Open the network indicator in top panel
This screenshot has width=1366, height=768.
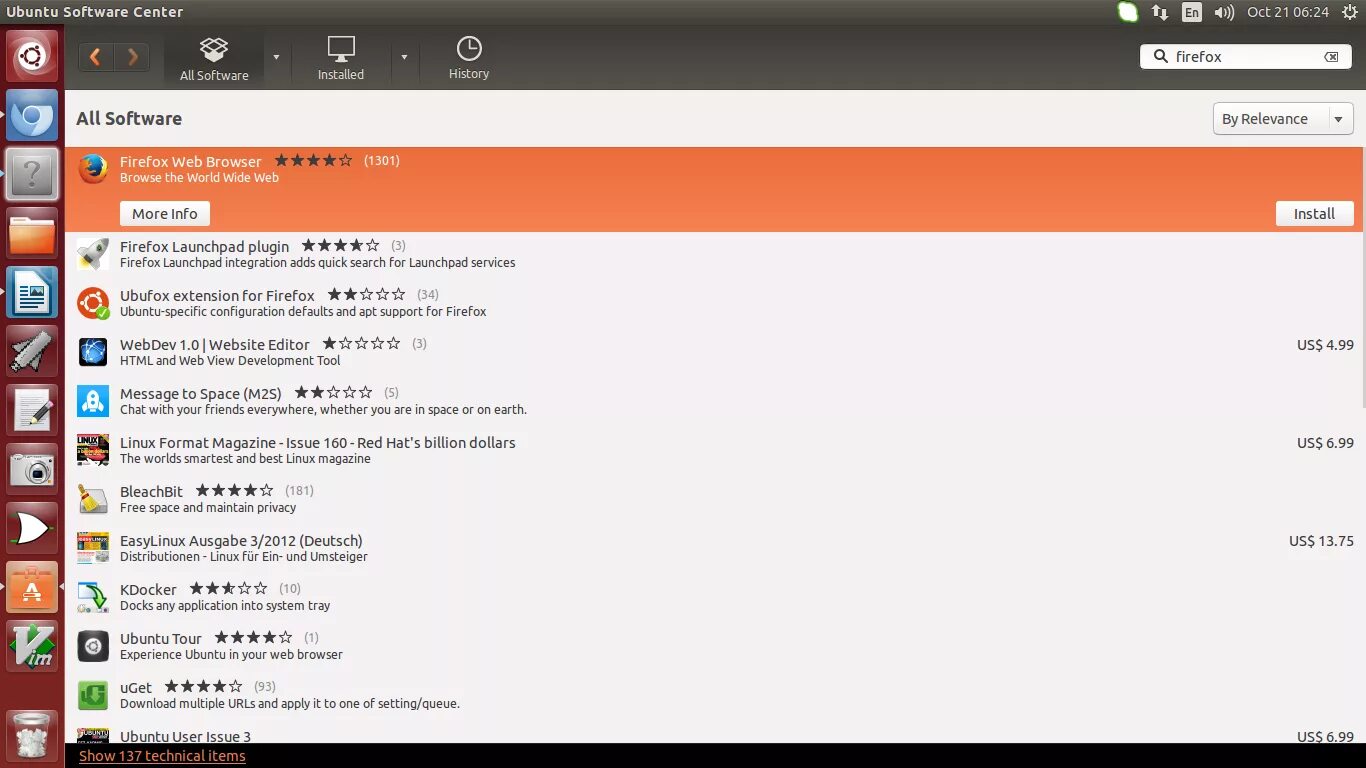click(x=1160, y=12)
